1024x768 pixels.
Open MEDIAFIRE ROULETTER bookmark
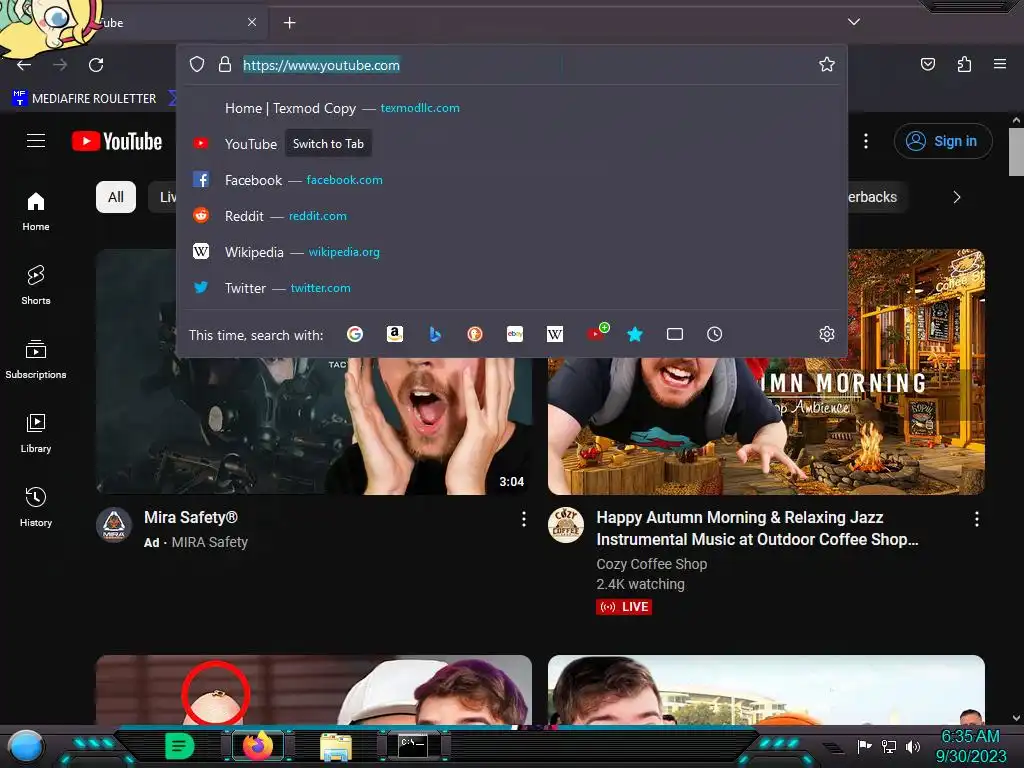[x=84, y=99]
